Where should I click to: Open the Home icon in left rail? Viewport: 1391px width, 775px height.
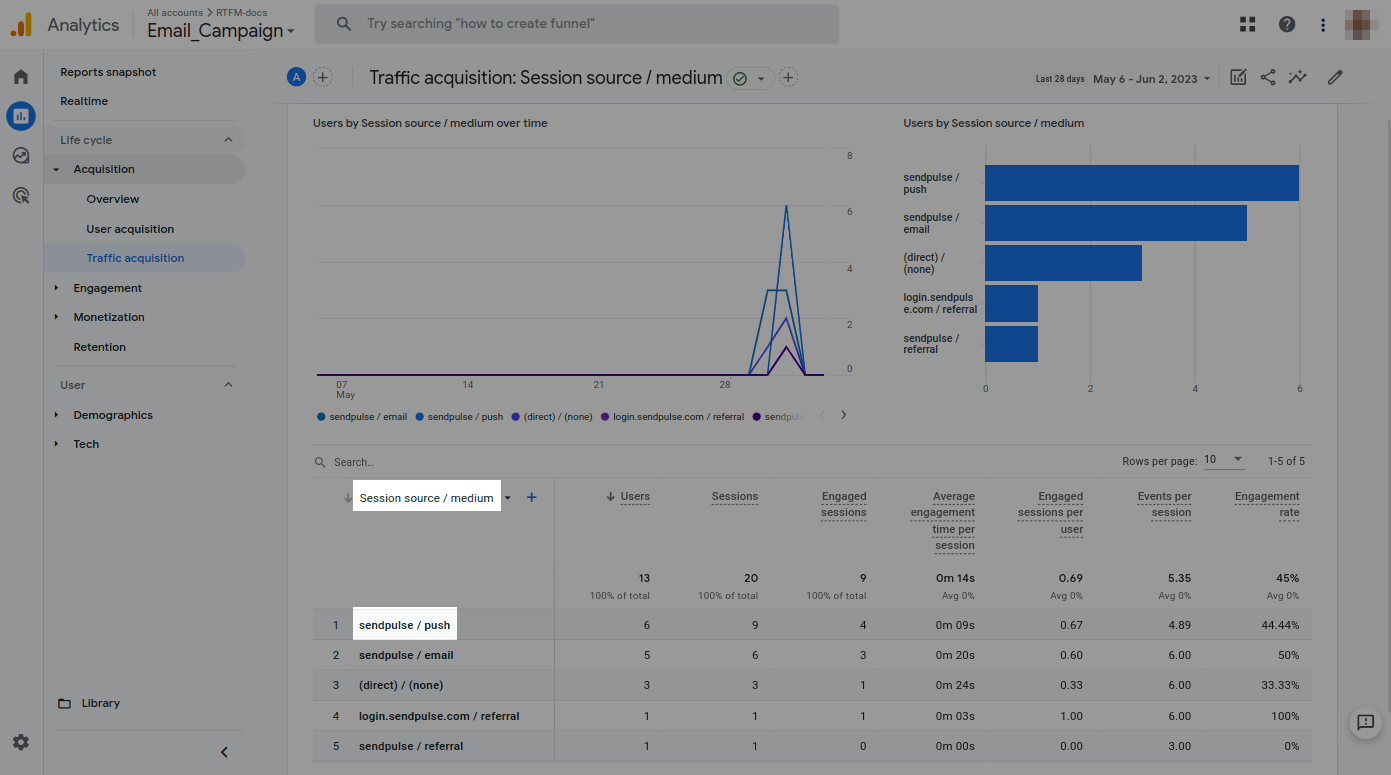point(21,77)
